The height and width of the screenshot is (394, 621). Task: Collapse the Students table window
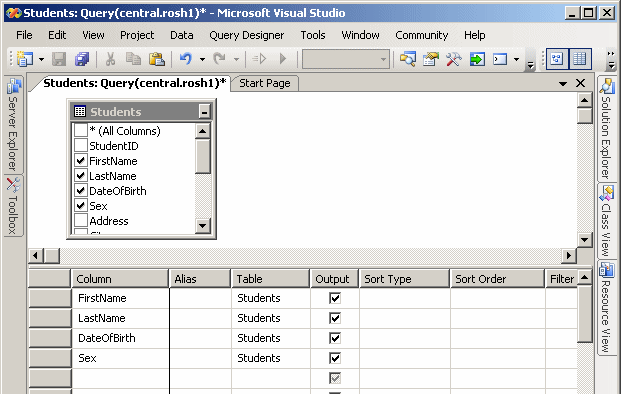204,112
